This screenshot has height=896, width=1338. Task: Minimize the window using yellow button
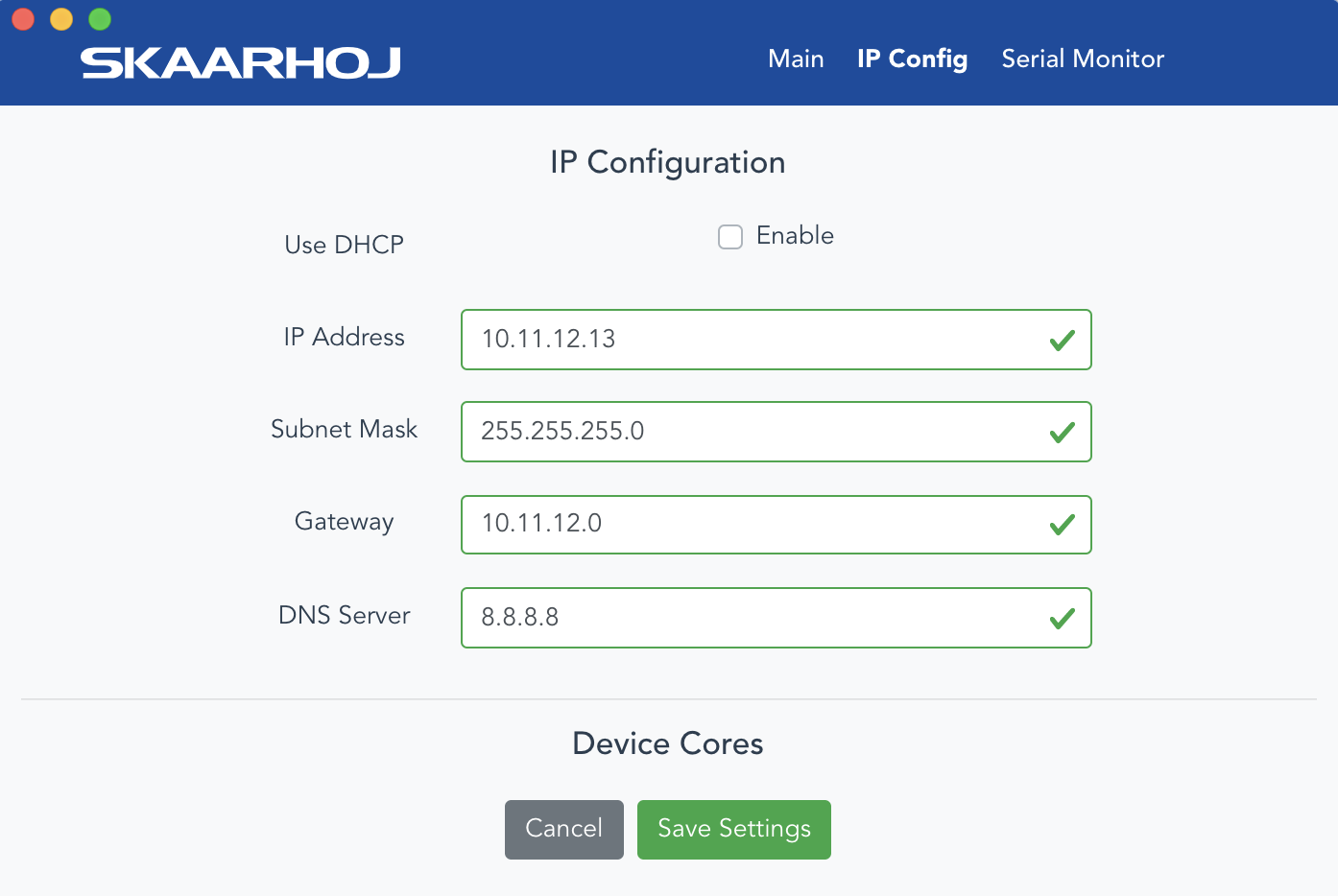61,19
